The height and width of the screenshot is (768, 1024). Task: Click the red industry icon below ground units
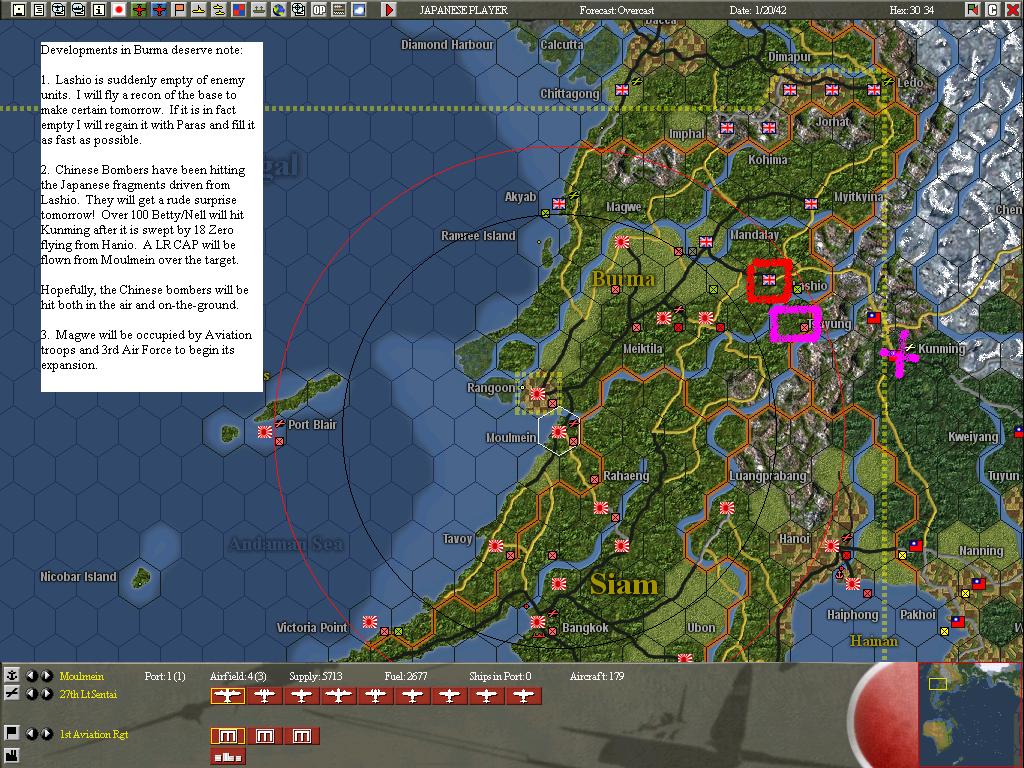(x=227, y=756)
